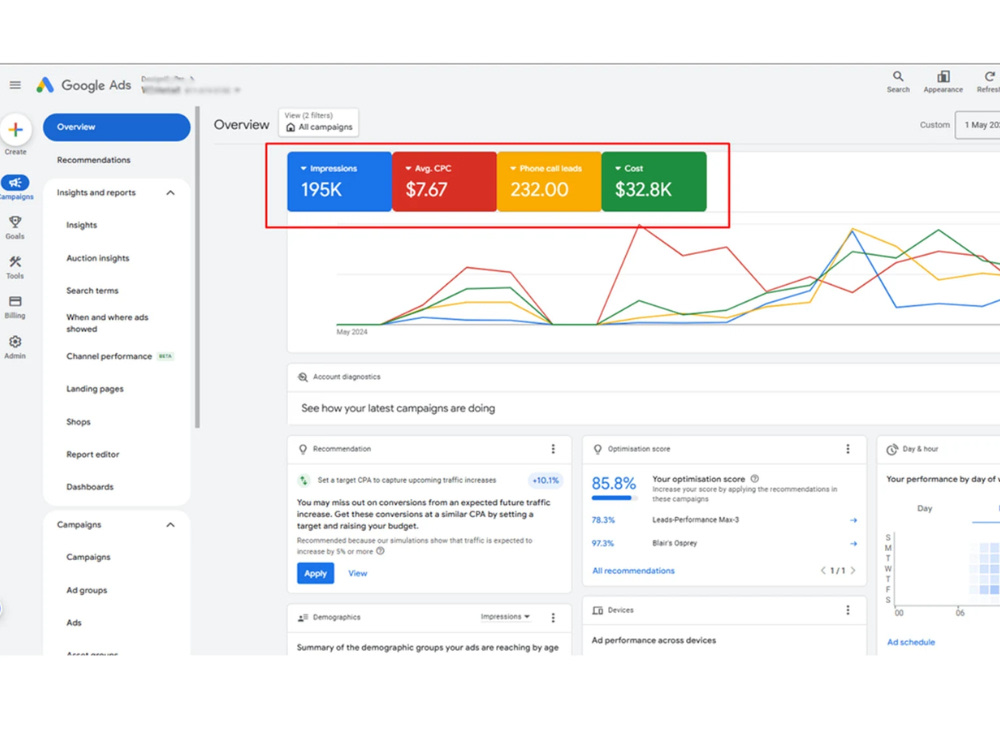Image resolution: width=1000 pixels, height=750 pixels.
Task: Open the Shops menu item
Action: pos(78,422)
